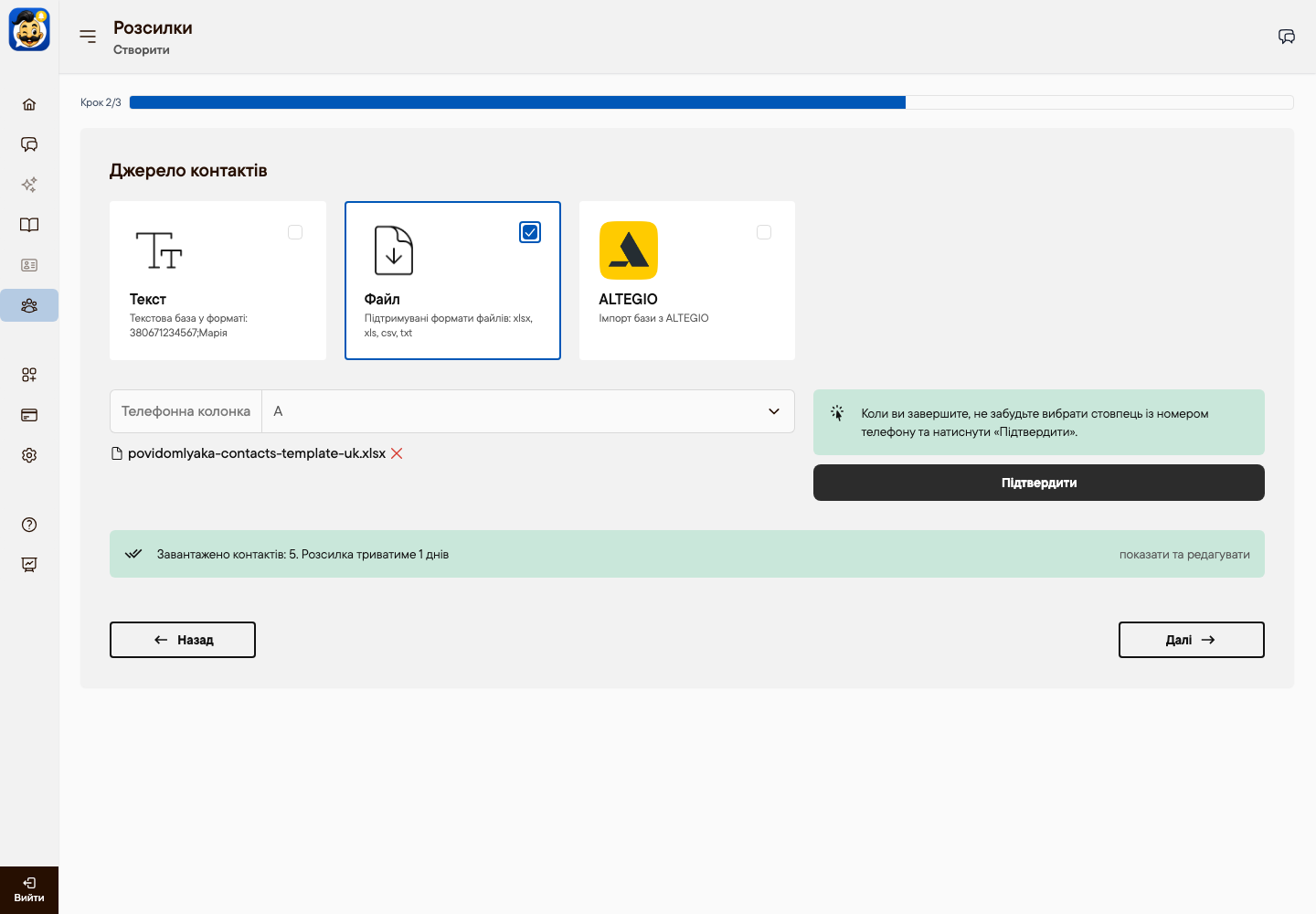
Task: Click the chat icon in top-right header
Action: [x=1287, y=37]
